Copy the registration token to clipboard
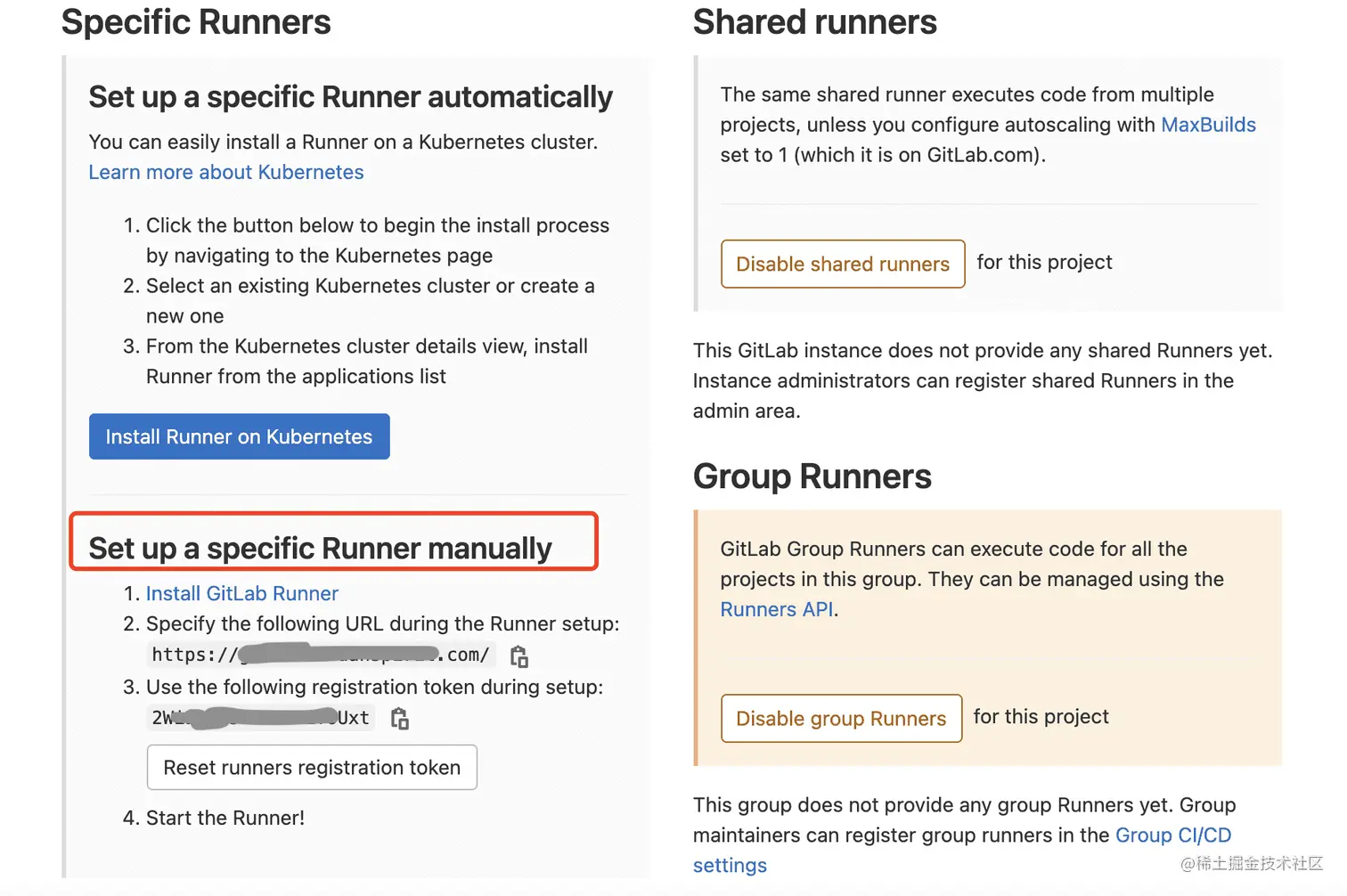Image resolution: width=1347 pixels, height=896 pixels. point(400,719)
